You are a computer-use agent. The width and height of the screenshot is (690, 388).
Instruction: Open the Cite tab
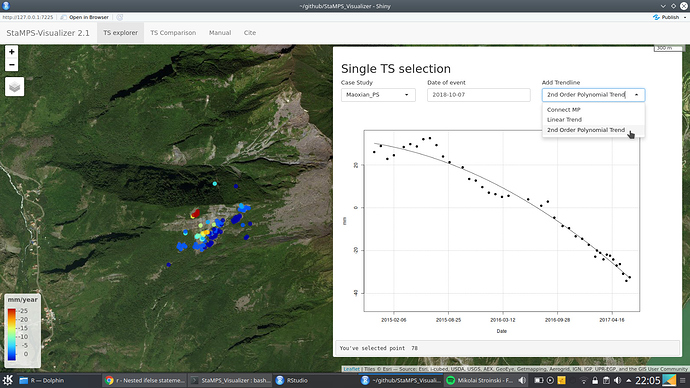[x=250, y=33]
